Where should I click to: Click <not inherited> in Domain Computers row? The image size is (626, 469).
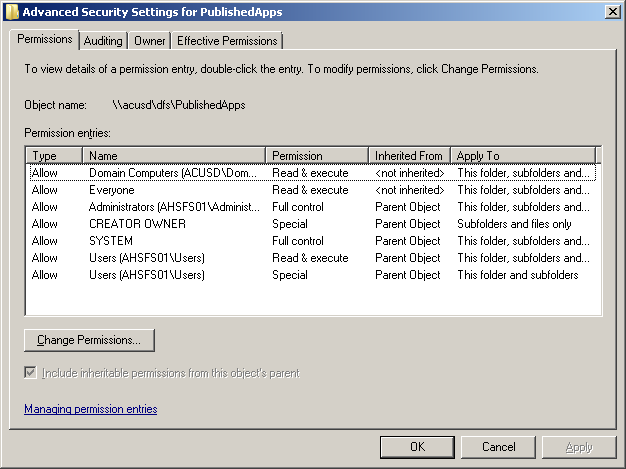pos(410,173)
